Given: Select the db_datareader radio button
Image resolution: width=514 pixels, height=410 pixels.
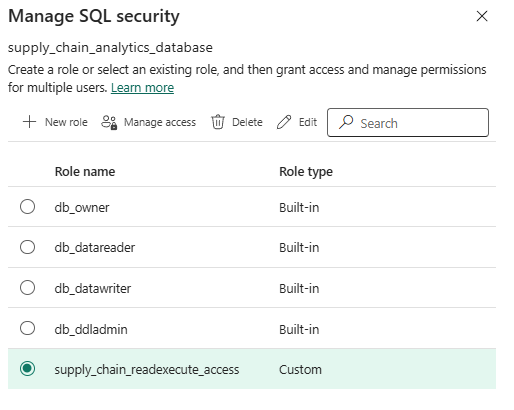Looking at the screenshot, I should coord(27,247).
